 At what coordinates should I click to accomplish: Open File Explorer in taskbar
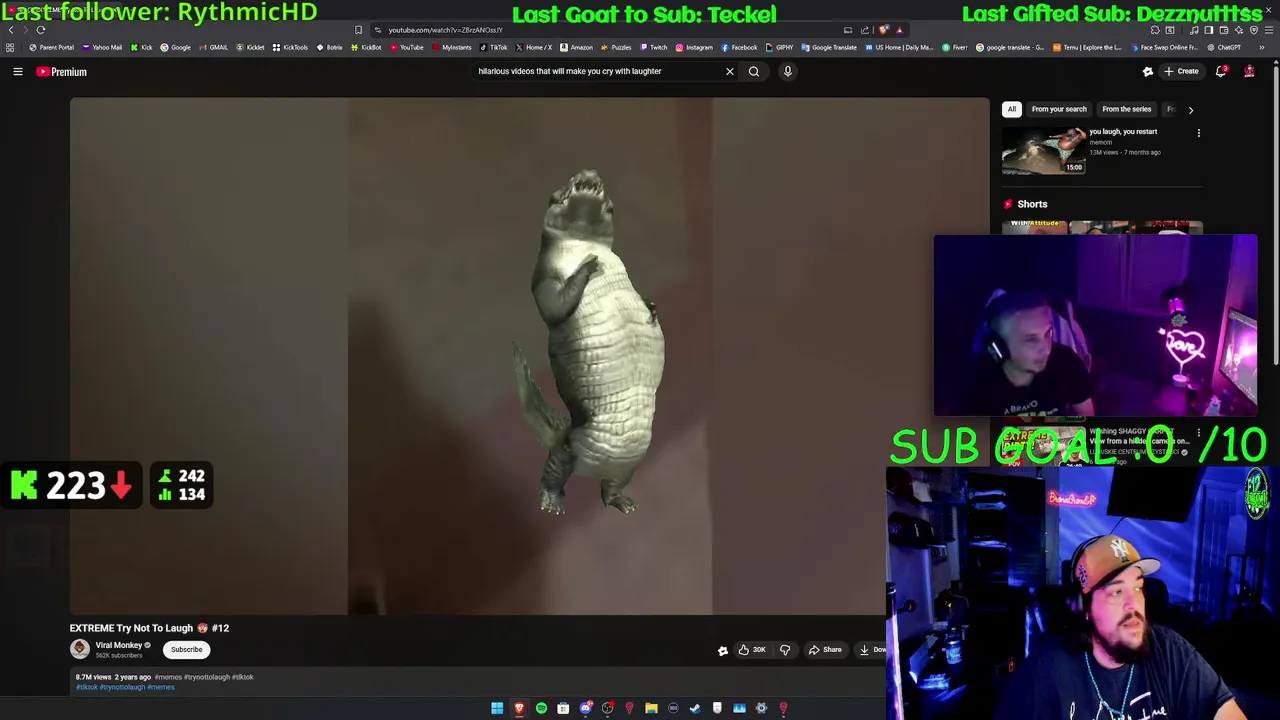pos(651,708)
